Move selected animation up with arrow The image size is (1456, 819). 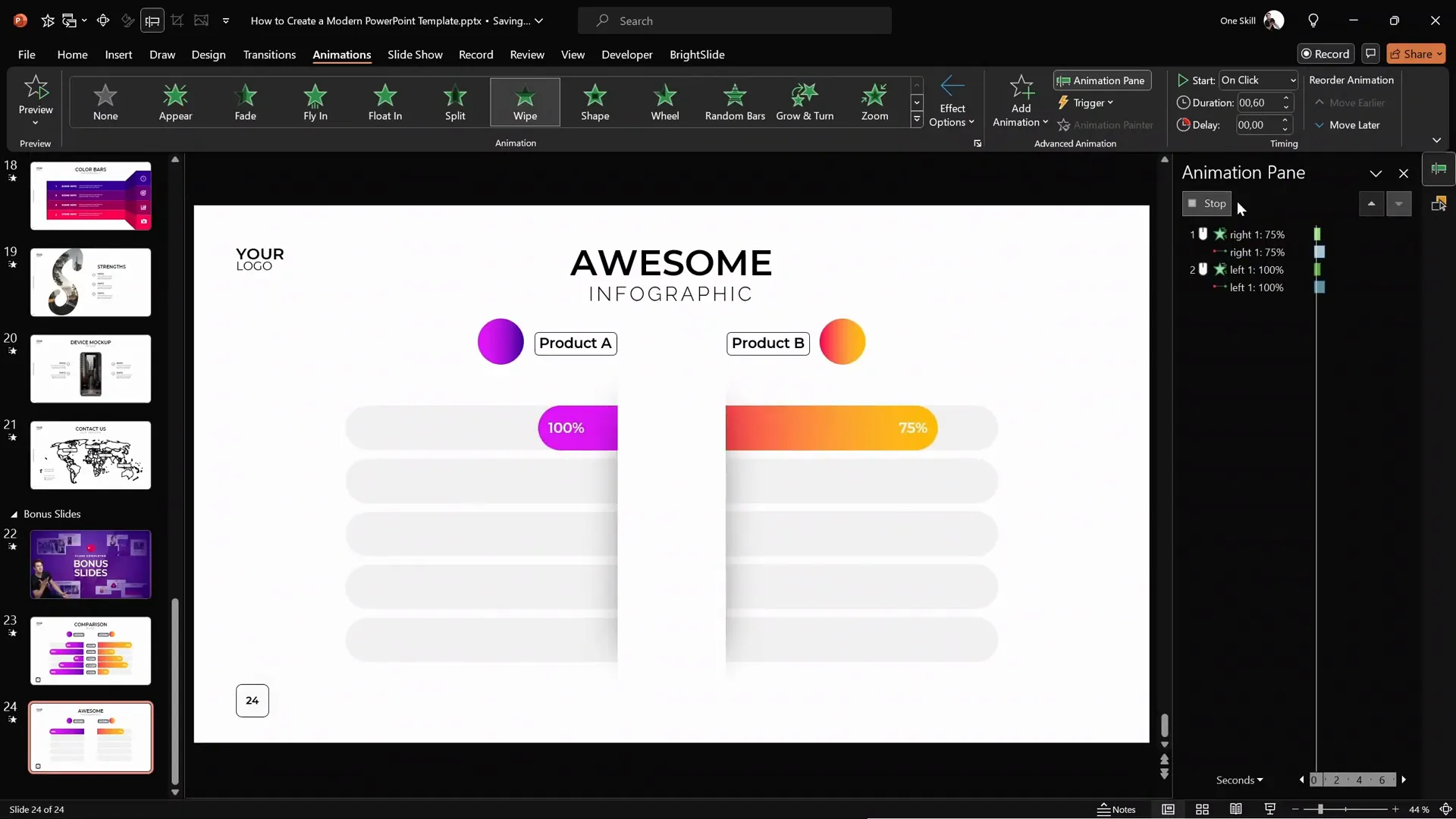[1371, 203]
